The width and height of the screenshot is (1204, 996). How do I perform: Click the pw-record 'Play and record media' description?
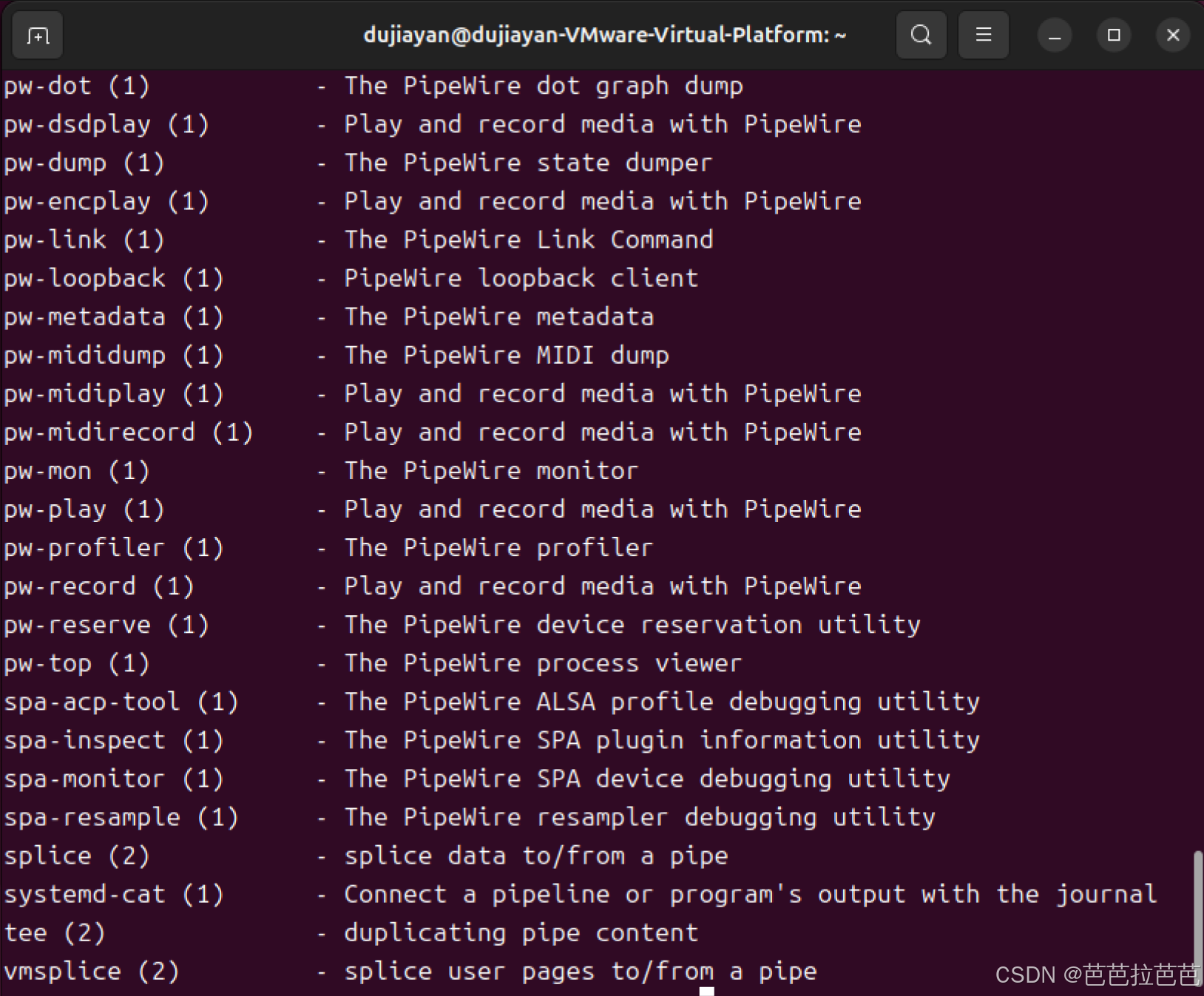pos(603,586)
